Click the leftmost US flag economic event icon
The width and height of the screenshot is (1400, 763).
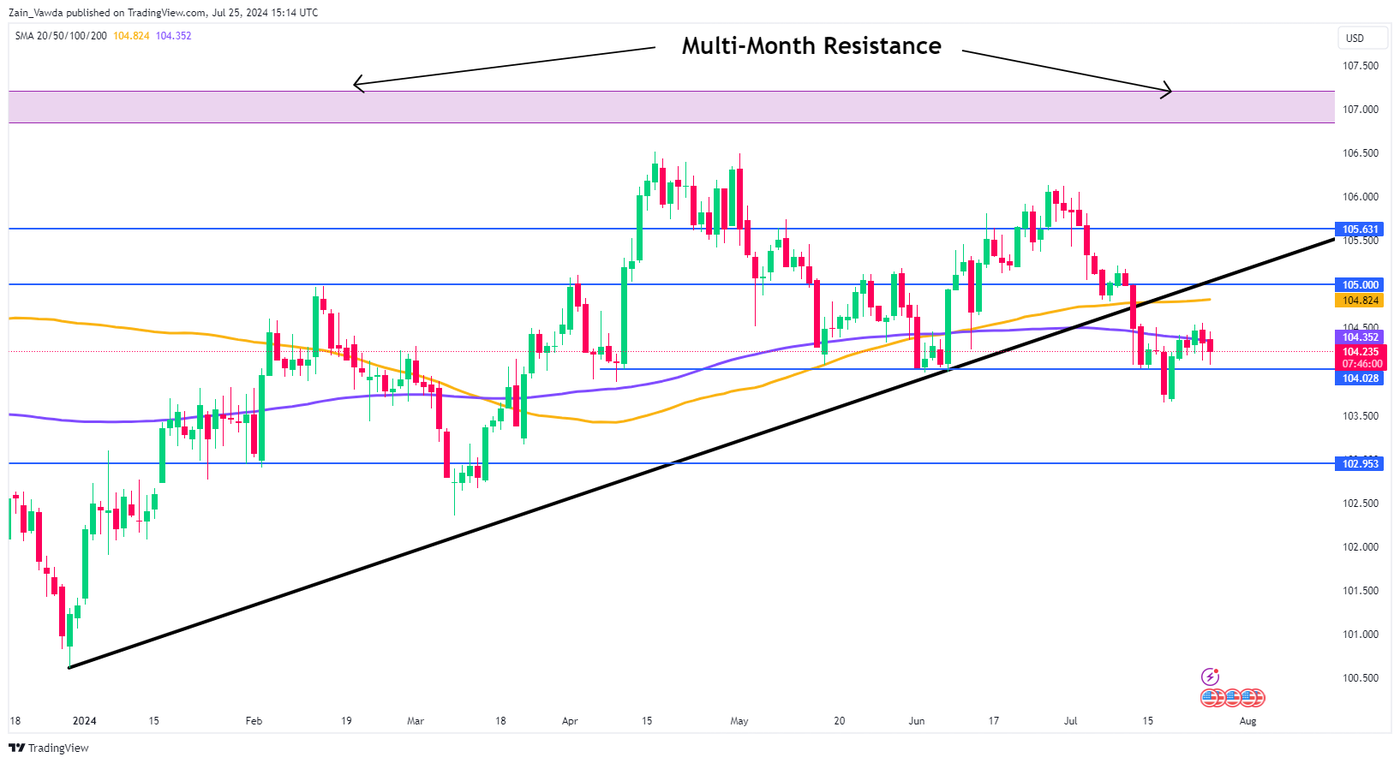(x=1211, y=697)
